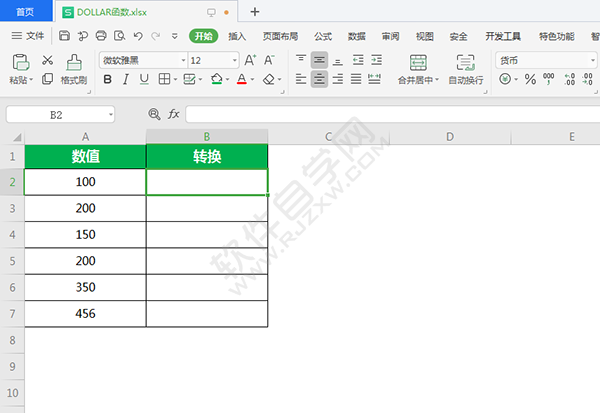Toggle underline formatting

[144, 79]
